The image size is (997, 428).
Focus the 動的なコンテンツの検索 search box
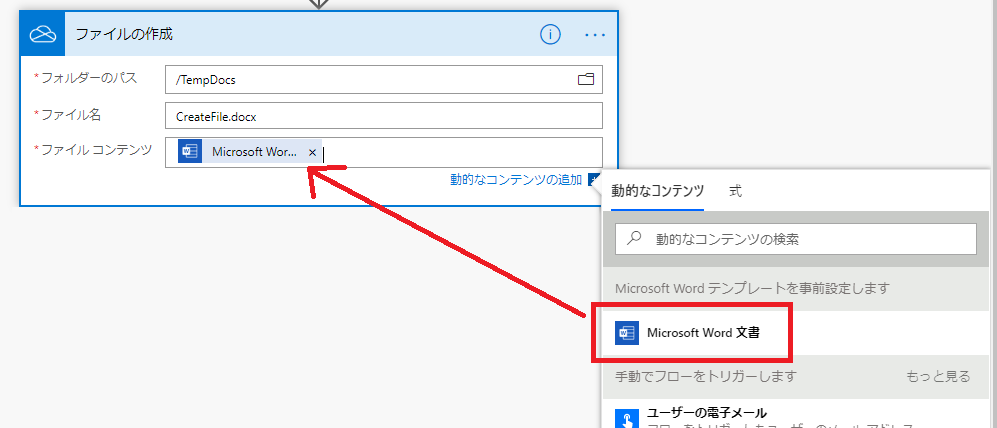coord(795,239)
